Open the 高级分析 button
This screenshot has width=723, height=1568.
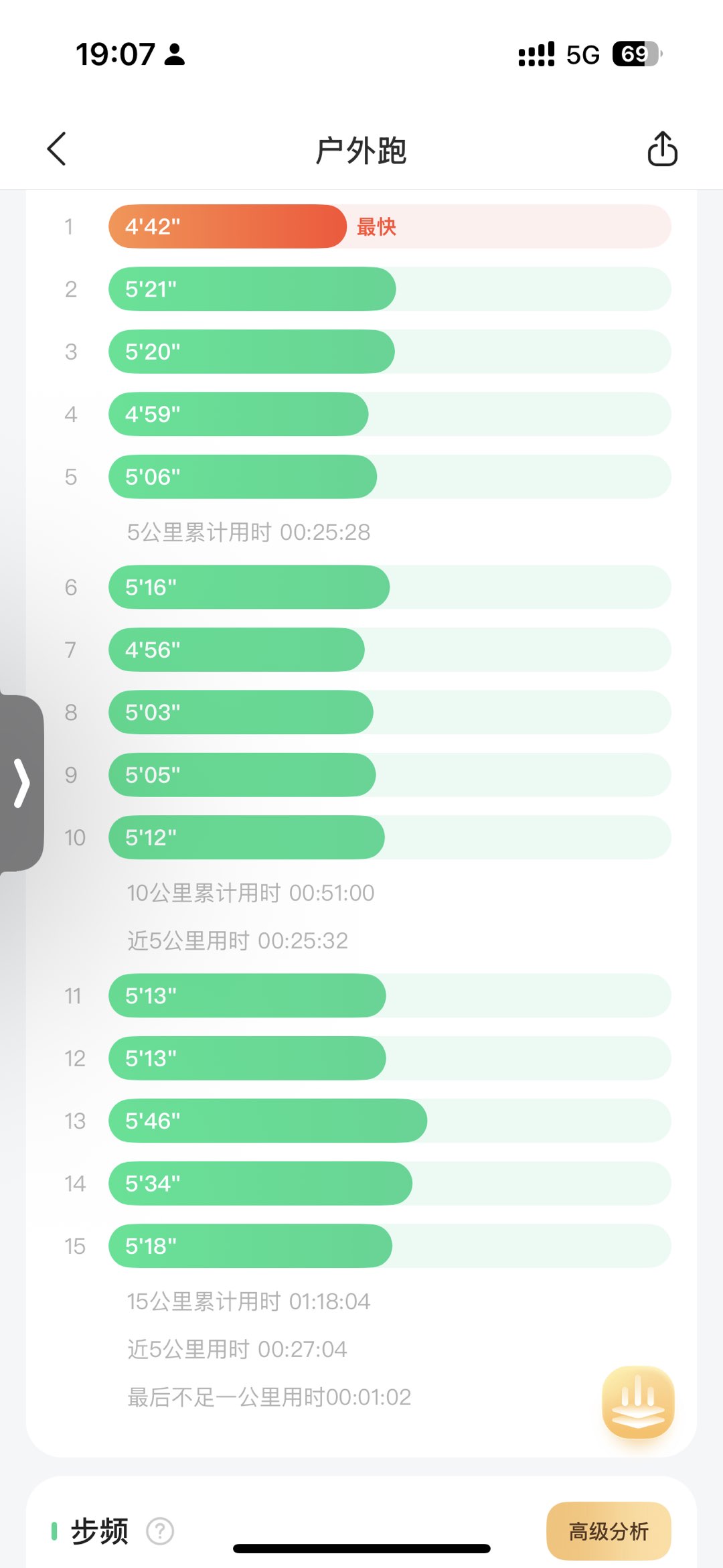[x=609, y=1531]
